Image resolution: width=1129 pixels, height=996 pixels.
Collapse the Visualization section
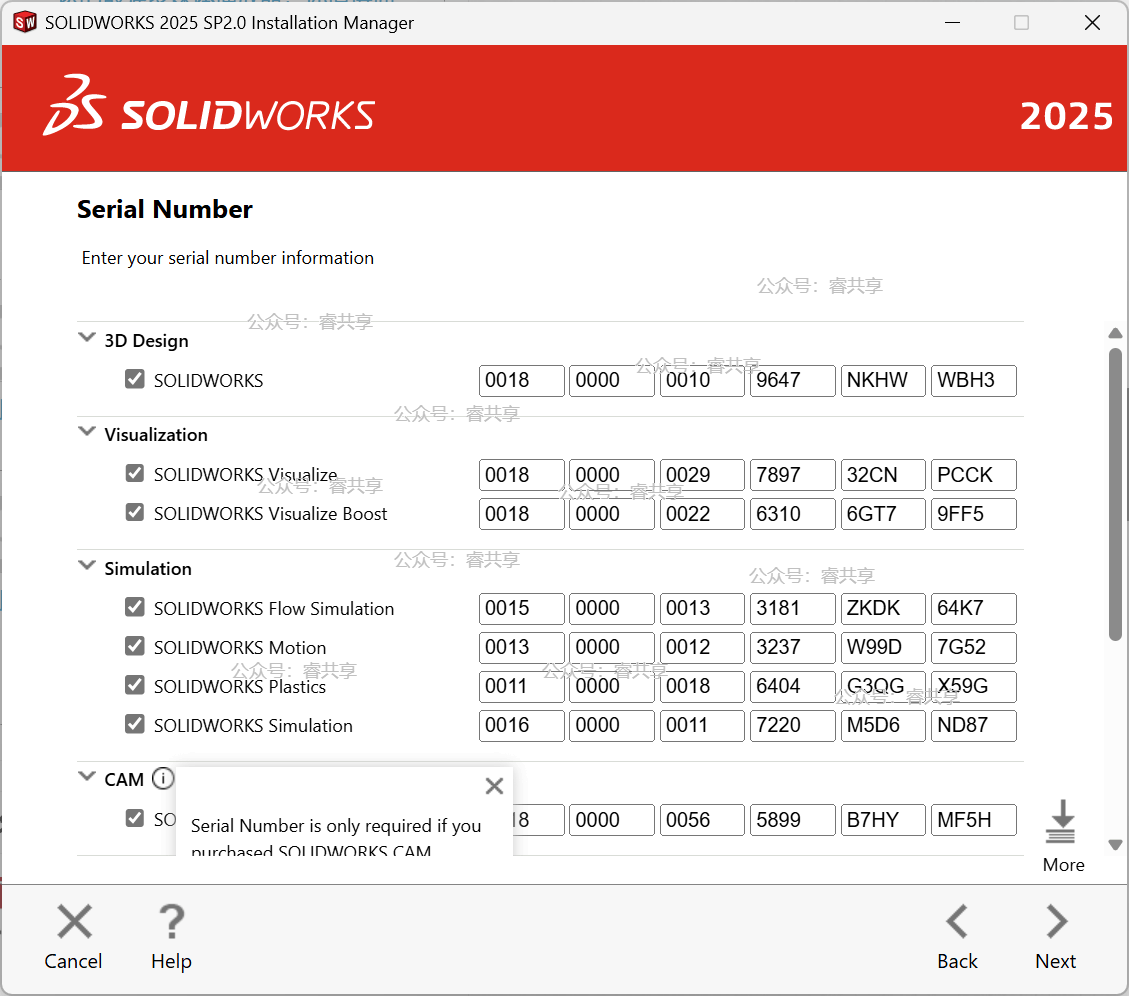tap(86, 431)
